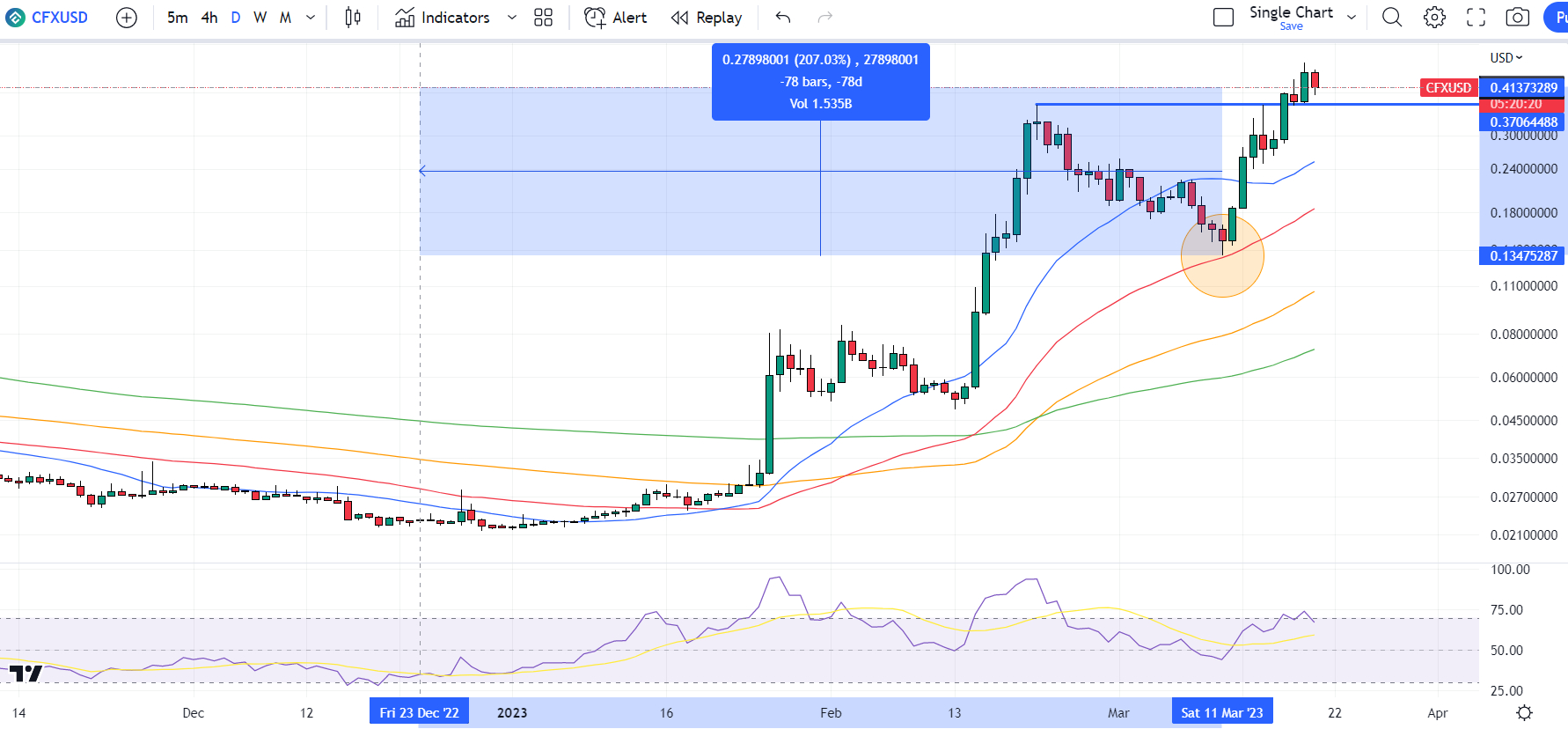Select the 5m timeframe
This screenshot has width=1568, height=729.
pos(177,18)
